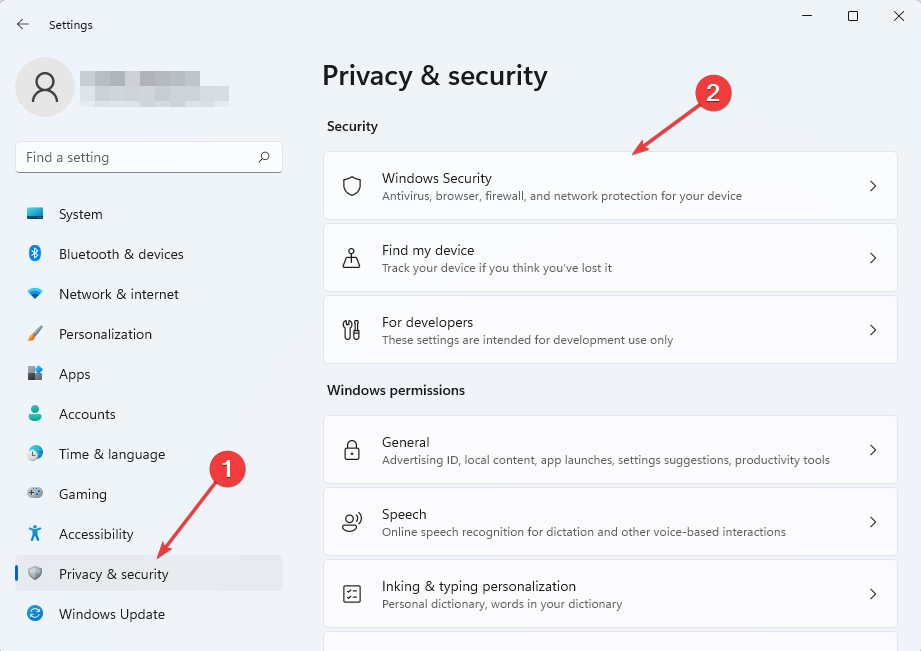Open the Apps settings category
The image size is (921, 651).
(74, 374)
